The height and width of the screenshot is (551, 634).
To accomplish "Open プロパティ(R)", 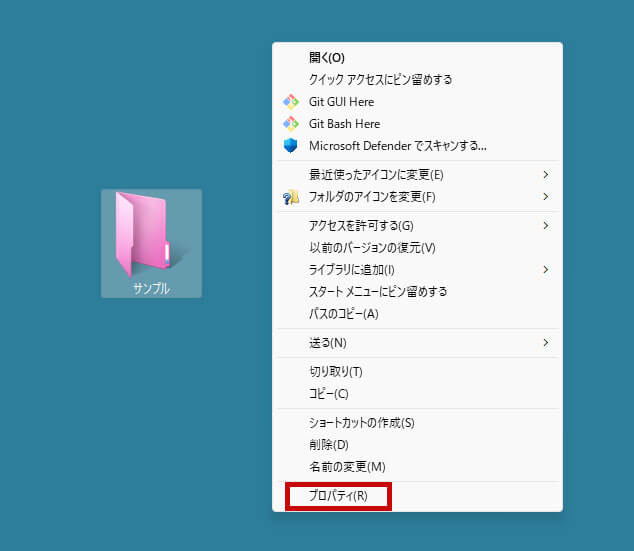I will pos(417,496).
